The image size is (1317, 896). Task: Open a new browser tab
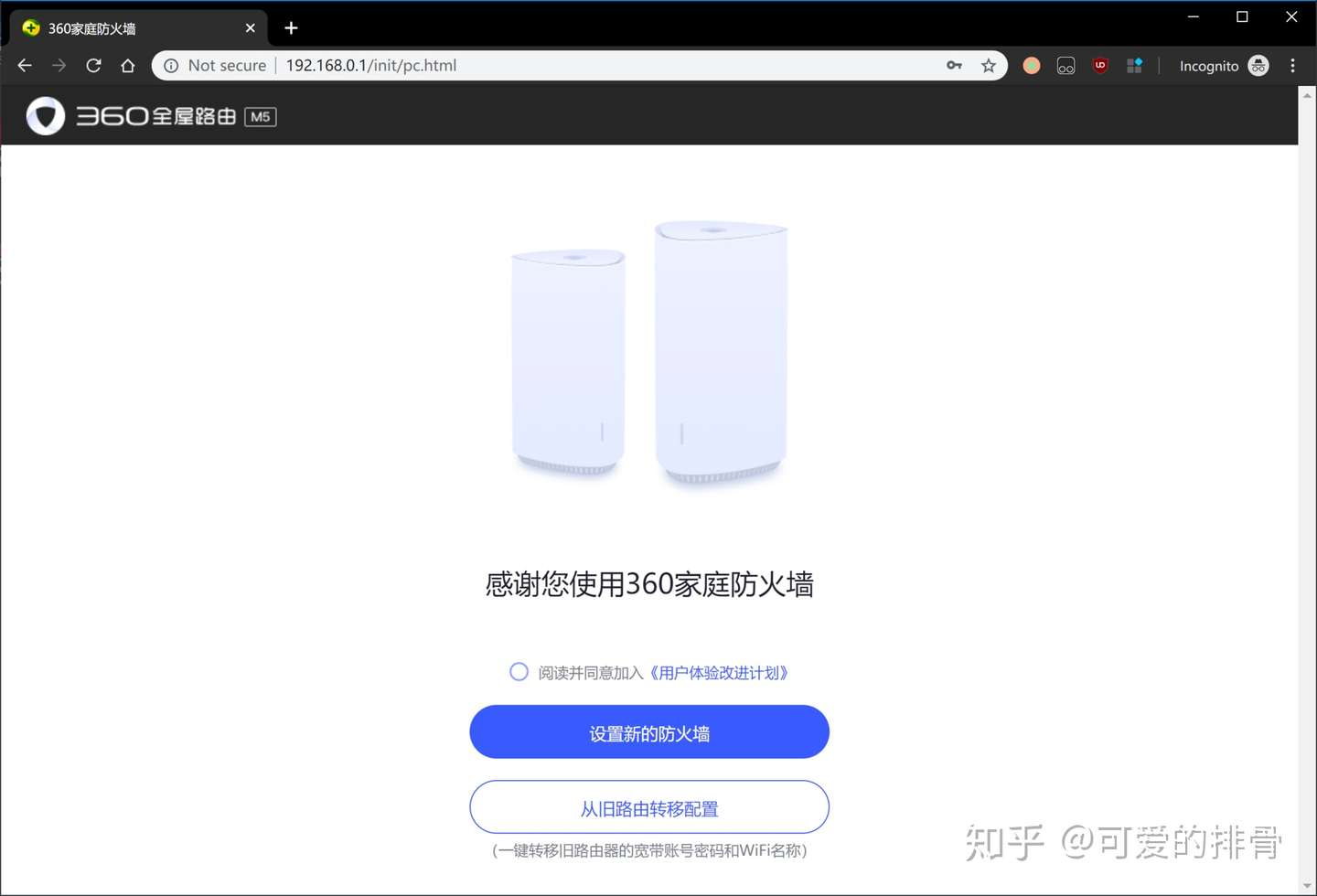(291, 28)
